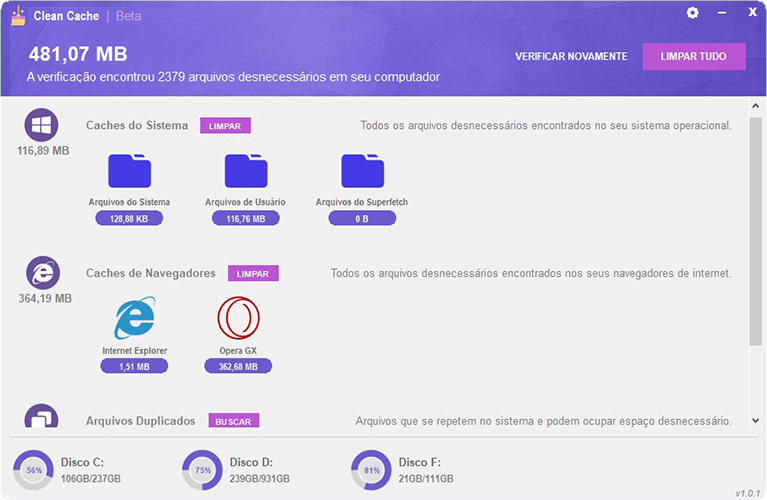The height and width of the screenshot is (500, 767).
Task: Click the 481,07 MB total size text
Action: tap(78, 54)
